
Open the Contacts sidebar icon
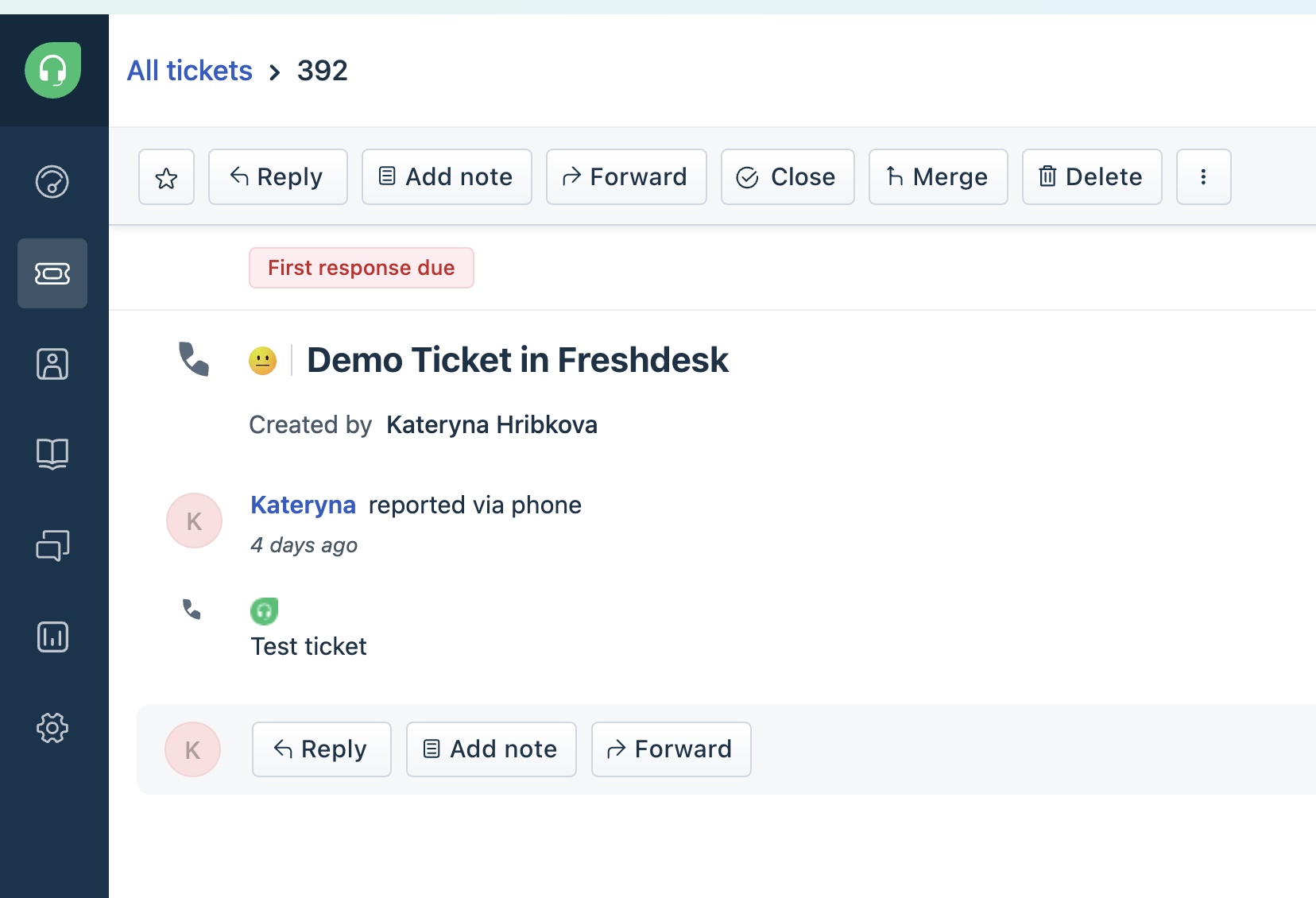click(52, 364)
